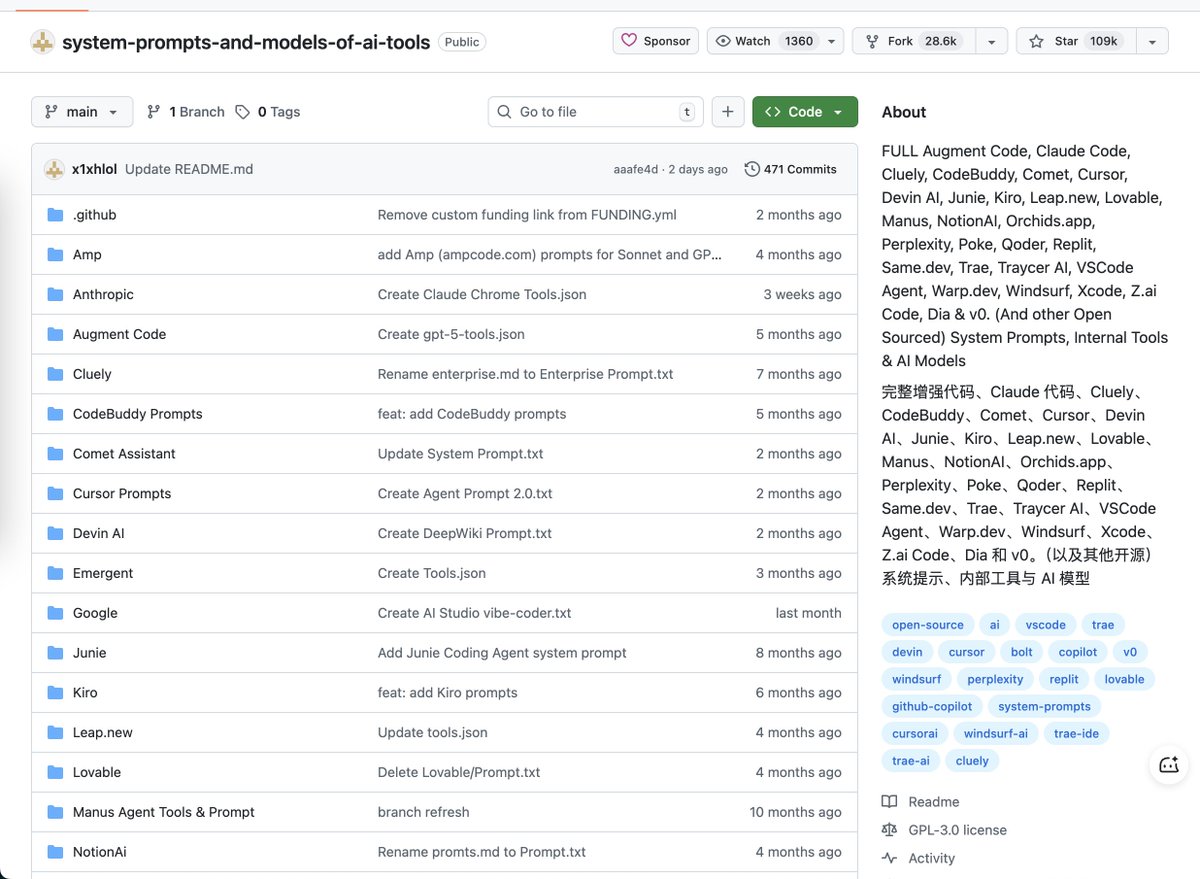The image size is (1200, 879).
Task: View the 471 Commits history
Action: [791, 169]
